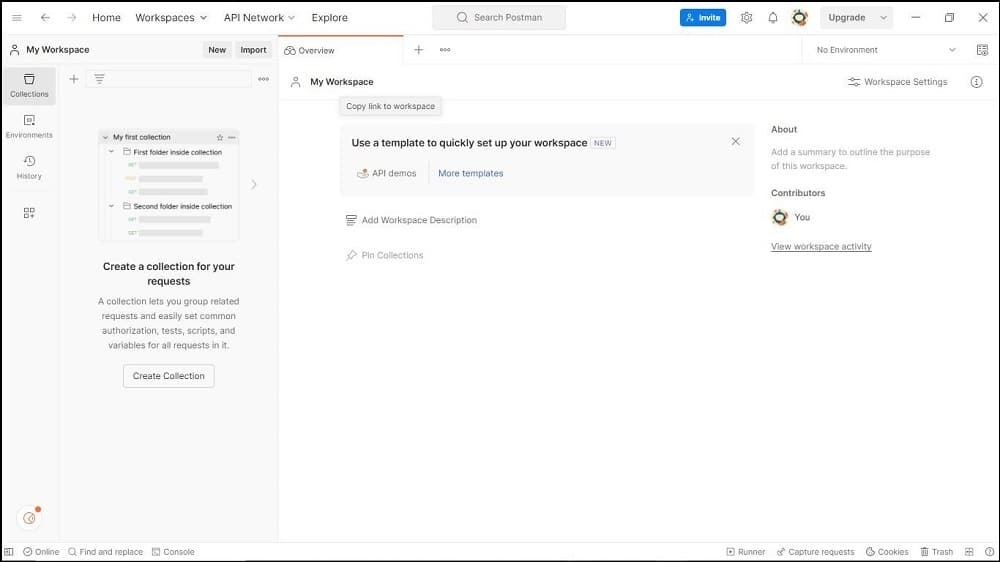Go forward with the right arrow
The width and height of the screenshot is (1000, 562).
(71, 18)
